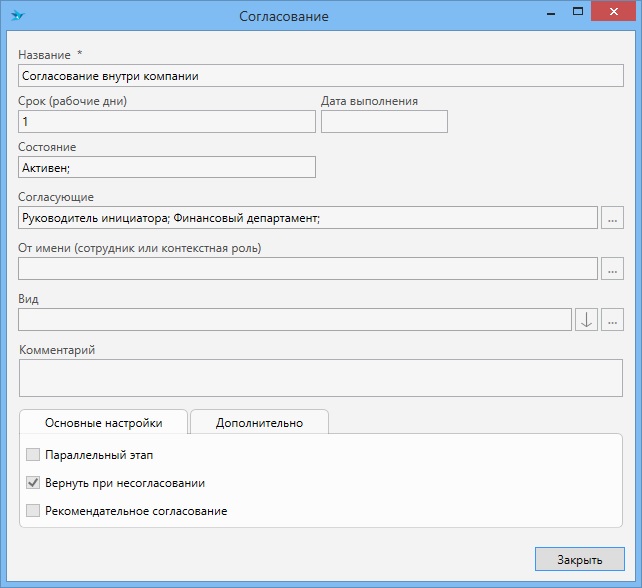This screenshot has height=588, width=642.
Task: Switch to the Дополнительно tab
Action: (259, 423)
